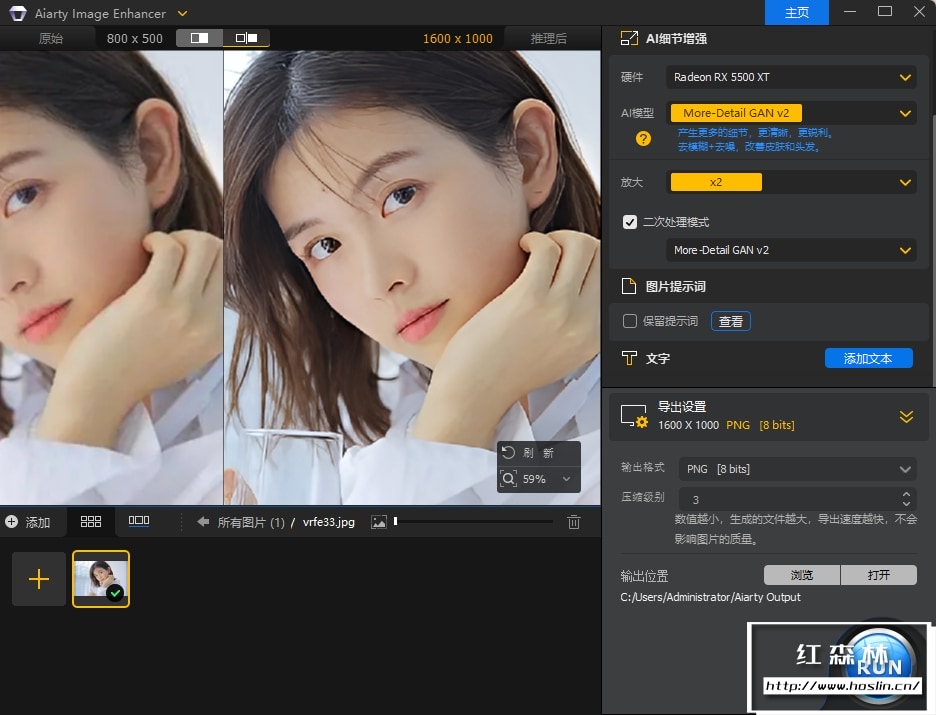The image size is (936, 715).
Task: Click the yellow question mark help icon
Action: pyautogui.click(x=644, y=139)
